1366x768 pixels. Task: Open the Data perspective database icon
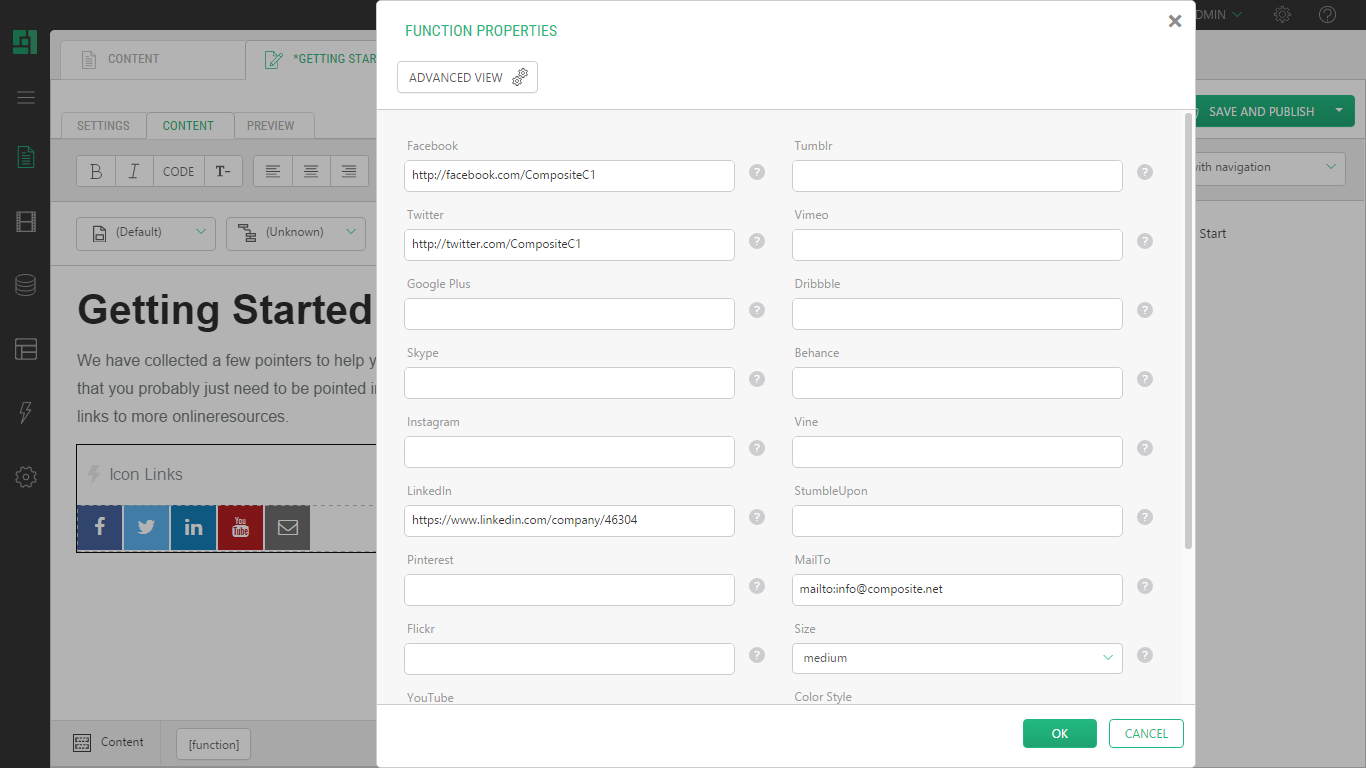[26, 285]
